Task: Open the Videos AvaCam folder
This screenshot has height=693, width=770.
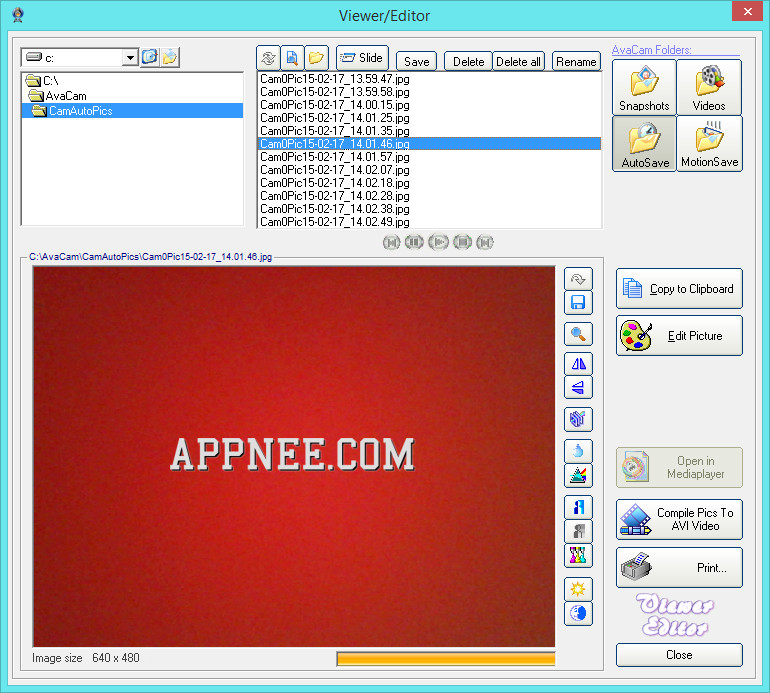Action: 709,87
